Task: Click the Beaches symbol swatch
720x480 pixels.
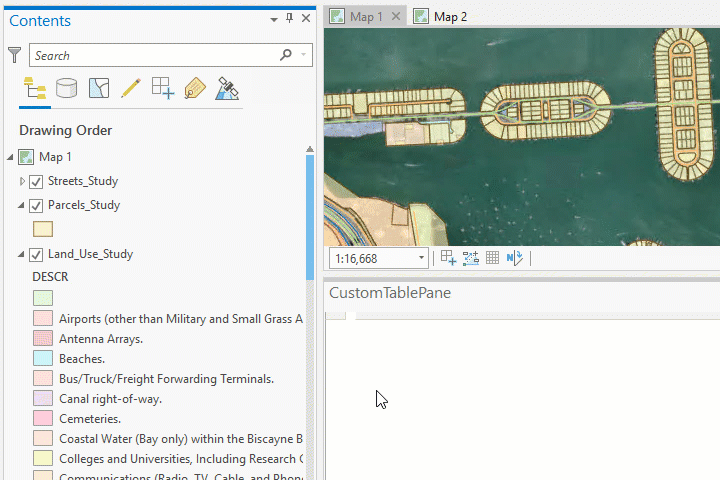Action: pos(43,358)
